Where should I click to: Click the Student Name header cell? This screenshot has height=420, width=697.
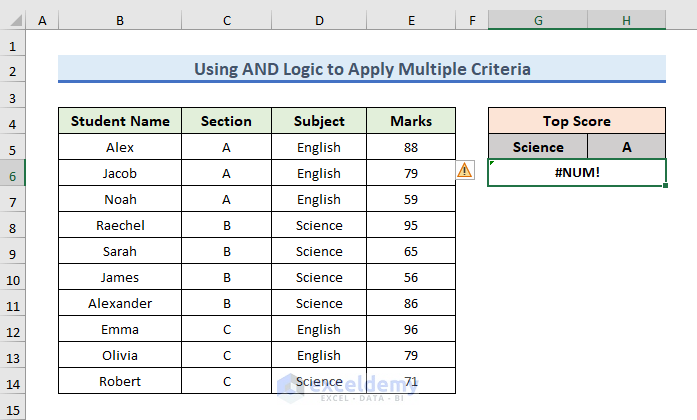121,121
